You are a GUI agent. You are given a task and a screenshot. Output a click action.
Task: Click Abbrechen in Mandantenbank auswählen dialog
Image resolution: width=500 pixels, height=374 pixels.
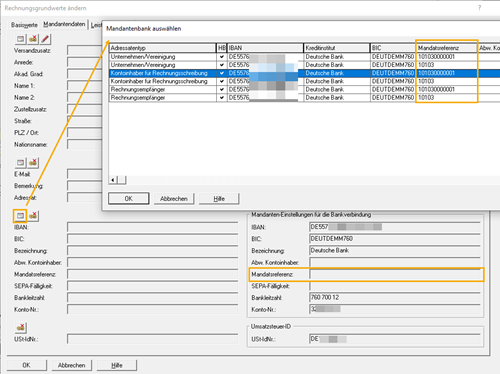click(x=174, y=198)
